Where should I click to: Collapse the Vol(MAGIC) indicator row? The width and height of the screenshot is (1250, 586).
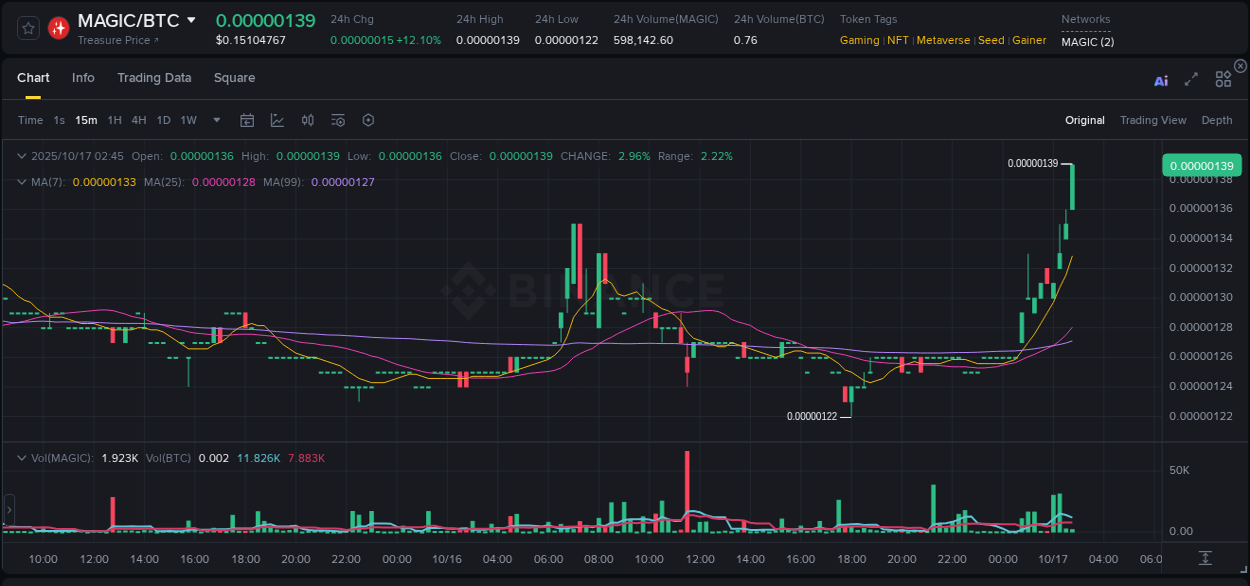tap(22, 456)
